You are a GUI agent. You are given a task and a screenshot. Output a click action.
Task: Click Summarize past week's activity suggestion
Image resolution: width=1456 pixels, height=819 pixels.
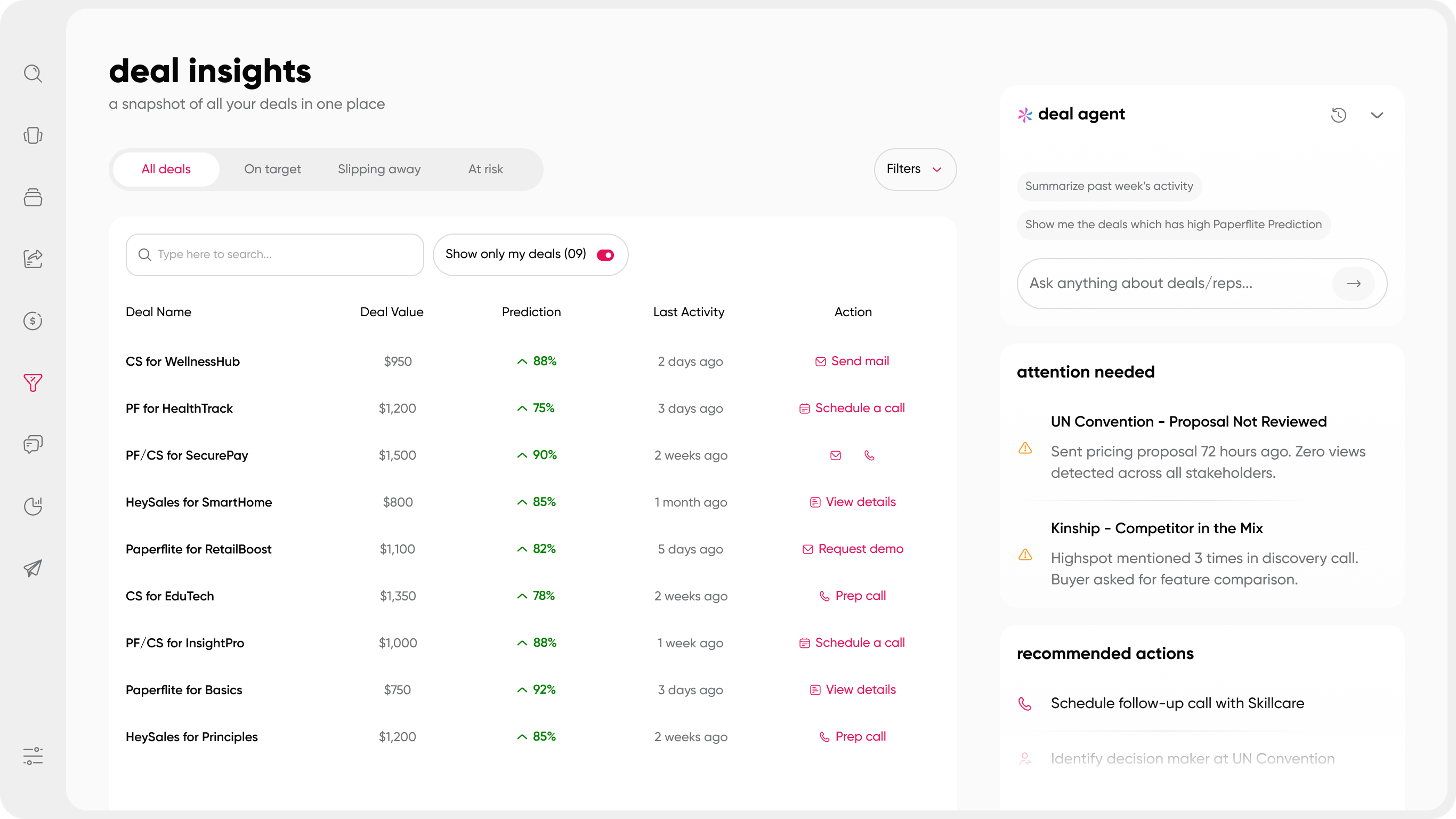pos(1109,186)
